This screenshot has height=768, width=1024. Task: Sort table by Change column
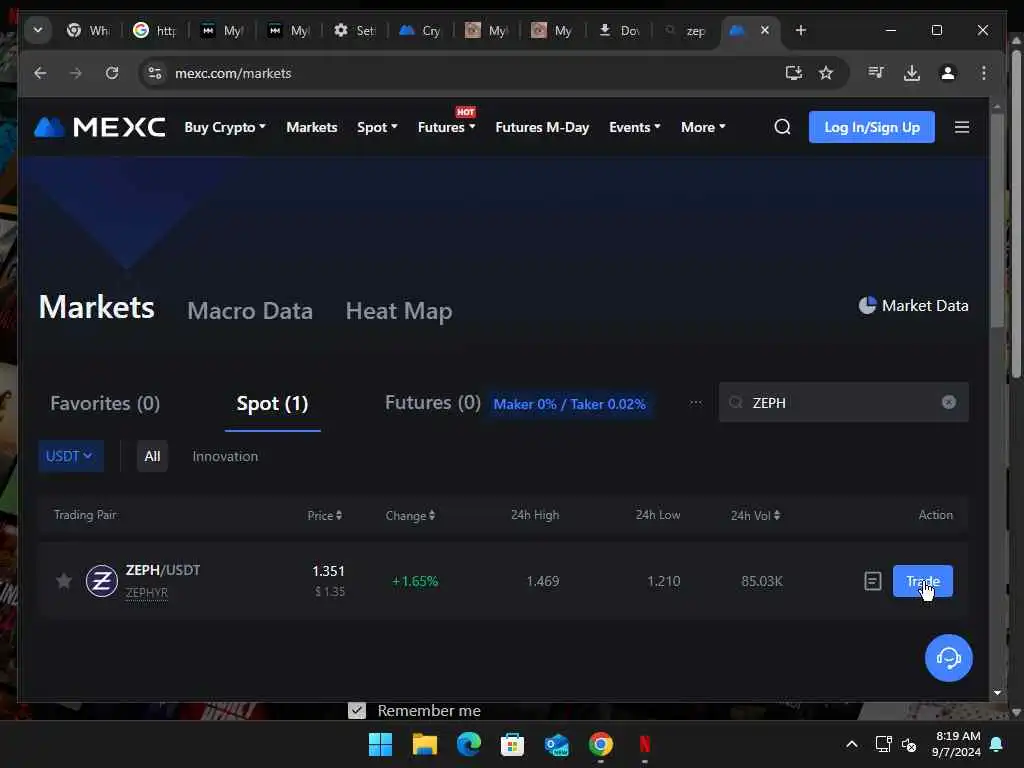(x=410, y=515)
